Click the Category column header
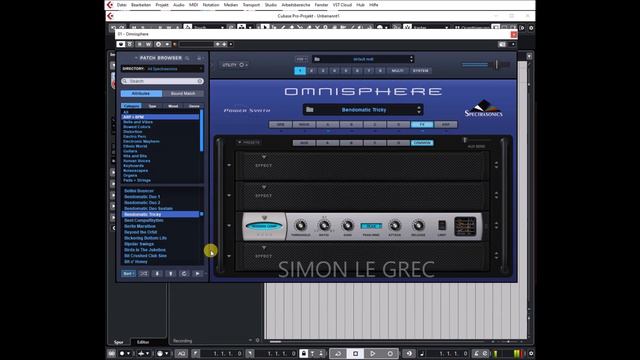 pyautogui.click(x=131, y=106)
